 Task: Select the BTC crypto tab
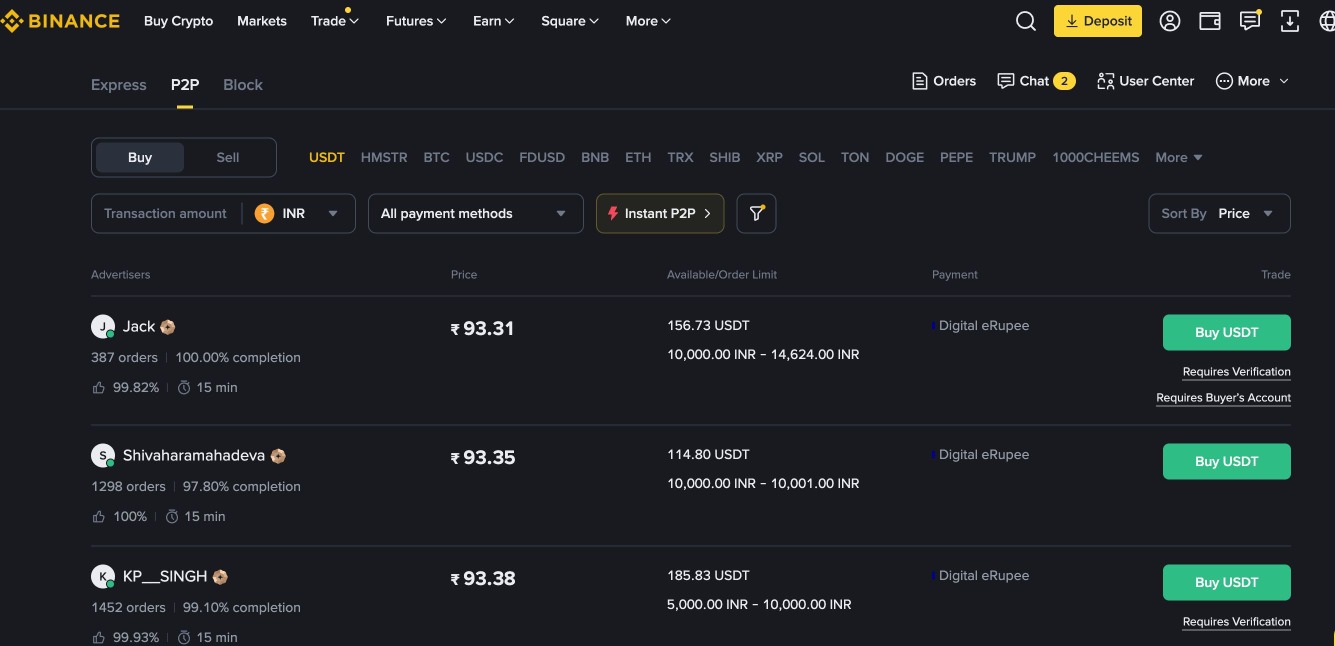(436, 157)
